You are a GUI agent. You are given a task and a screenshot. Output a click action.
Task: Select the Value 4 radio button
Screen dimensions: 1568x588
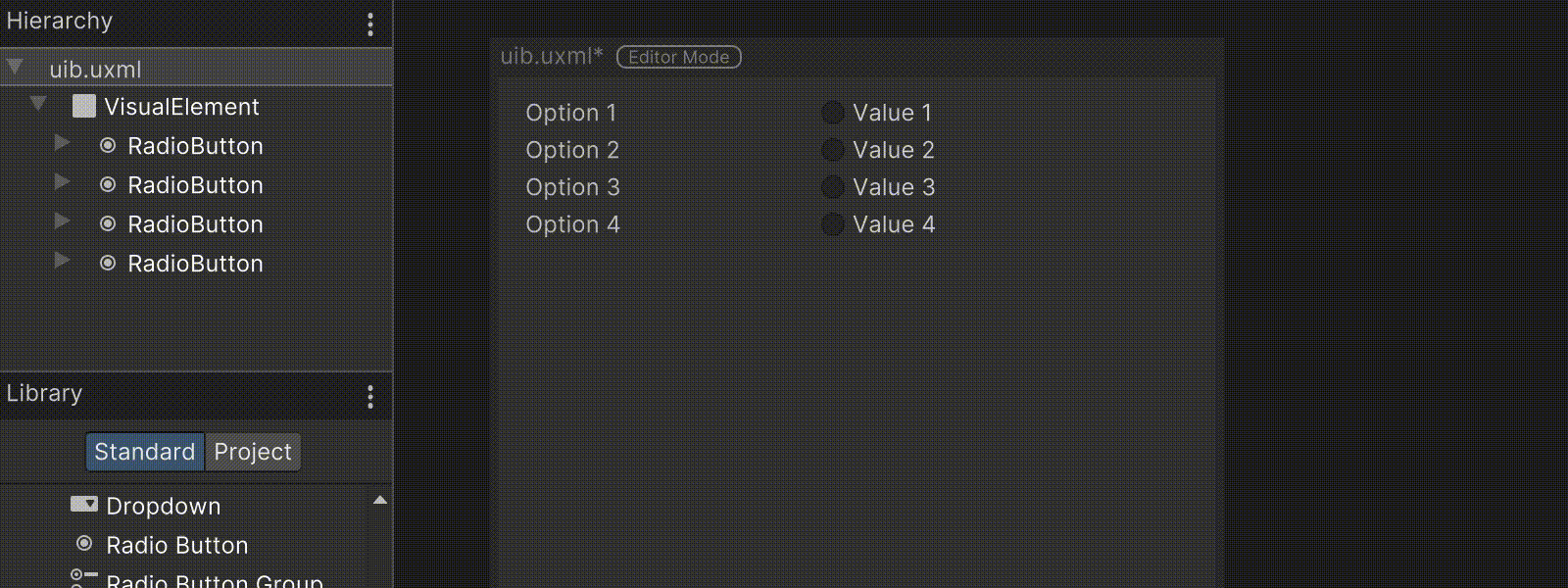pos(832,224)
